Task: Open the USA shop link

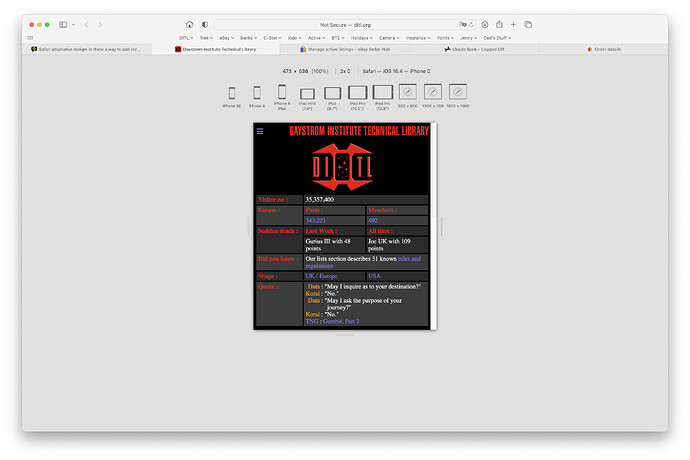Action: (374, 276)
